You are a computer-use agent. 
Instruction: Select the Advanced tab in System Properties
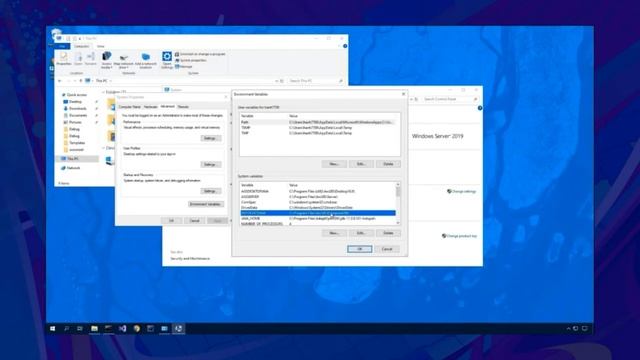coord(167,106)
